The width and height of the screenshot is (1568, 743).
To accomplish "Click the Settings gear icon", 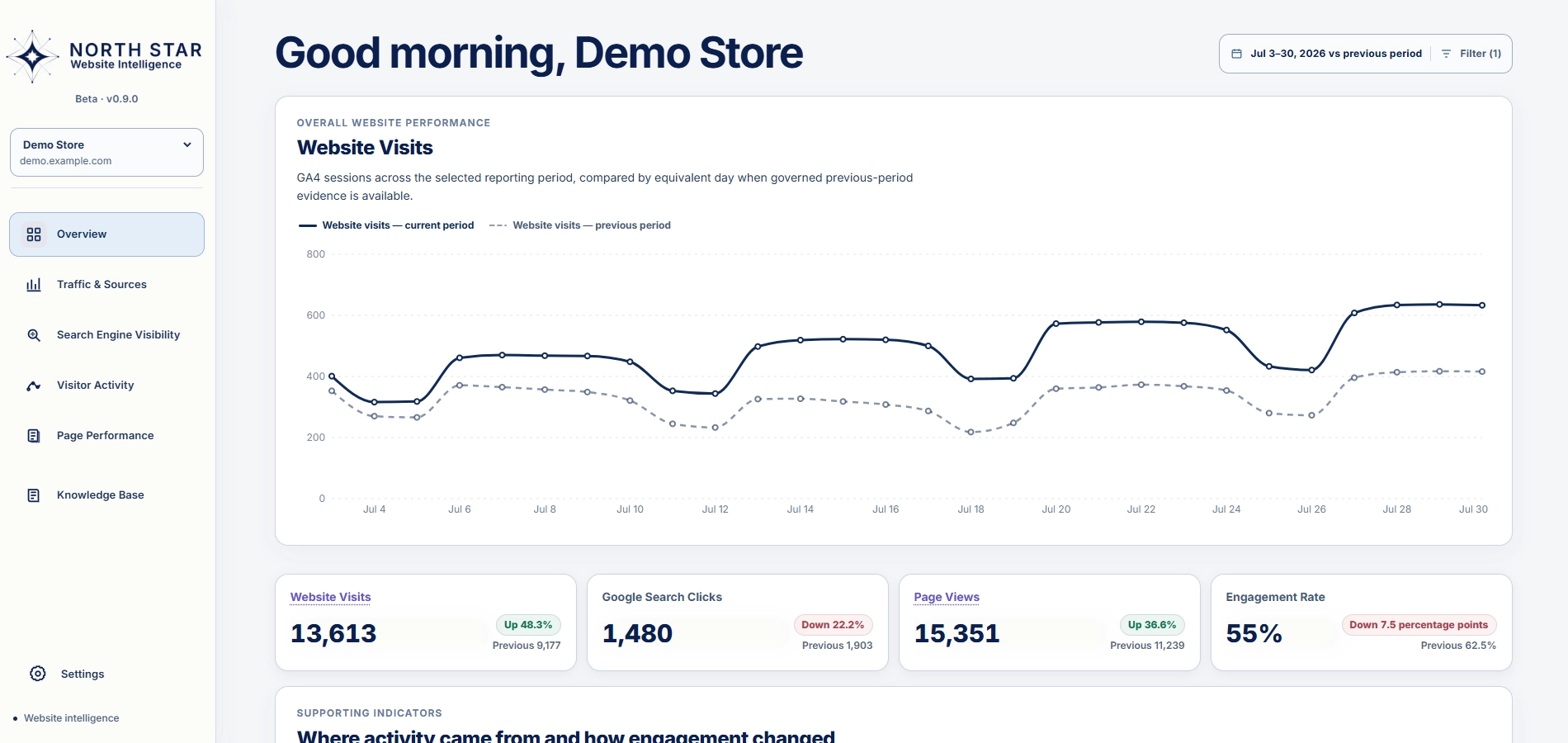I will click(x=38, y=674).
